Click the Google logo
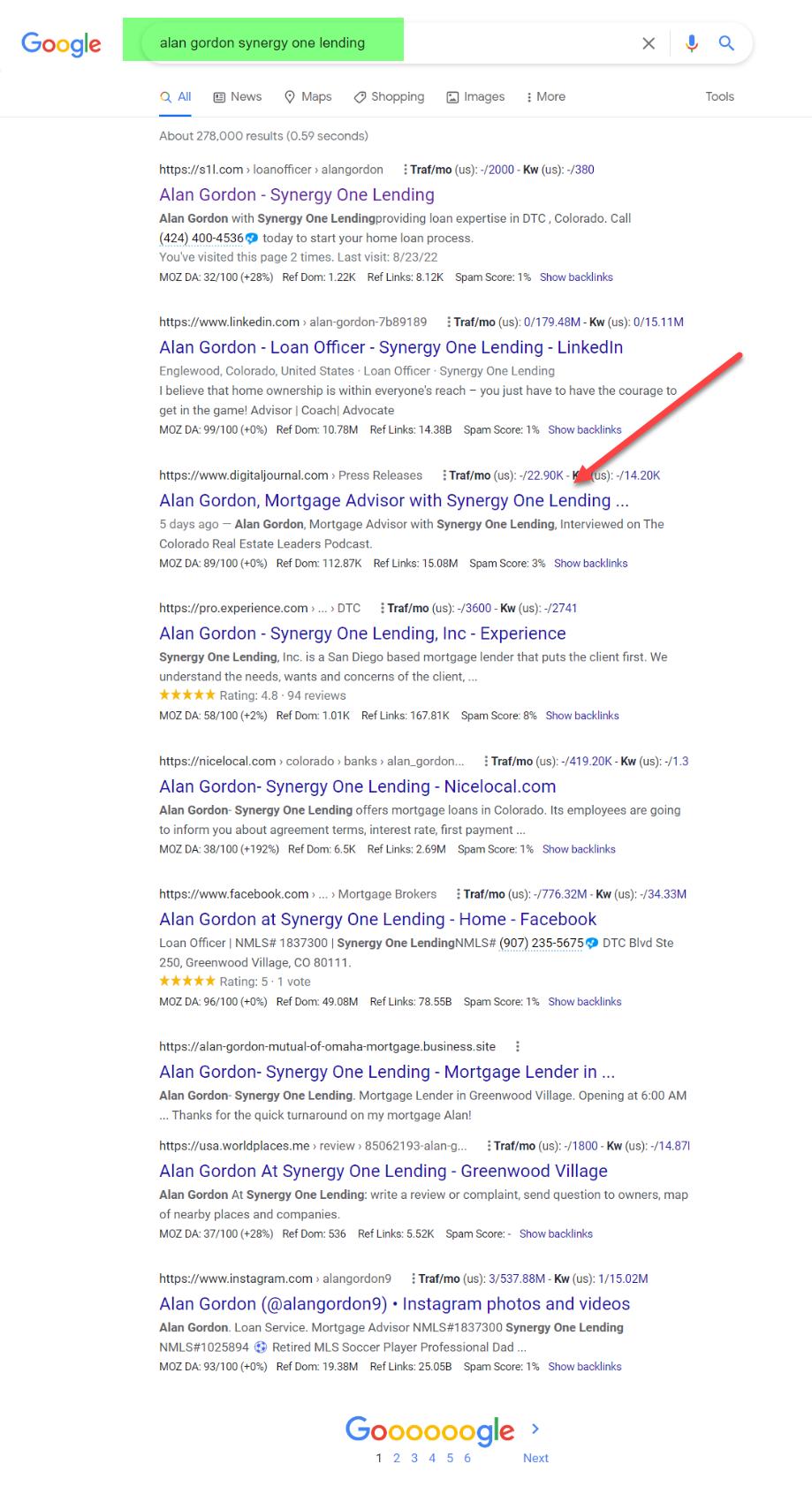812x1487 pixels. pyautogui.click(x=61, y=44)
